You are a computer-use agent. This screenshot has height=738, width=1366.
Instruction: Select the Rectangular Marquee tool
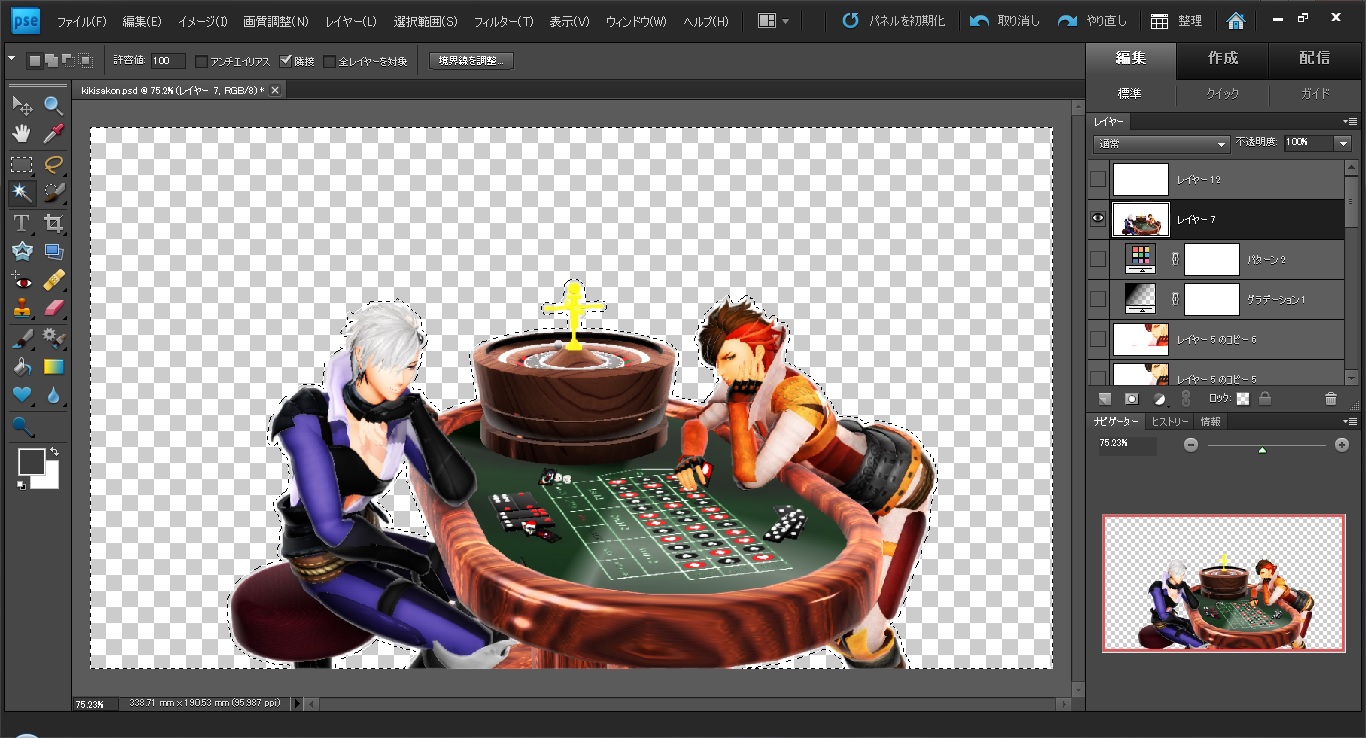tap(21, 164)
